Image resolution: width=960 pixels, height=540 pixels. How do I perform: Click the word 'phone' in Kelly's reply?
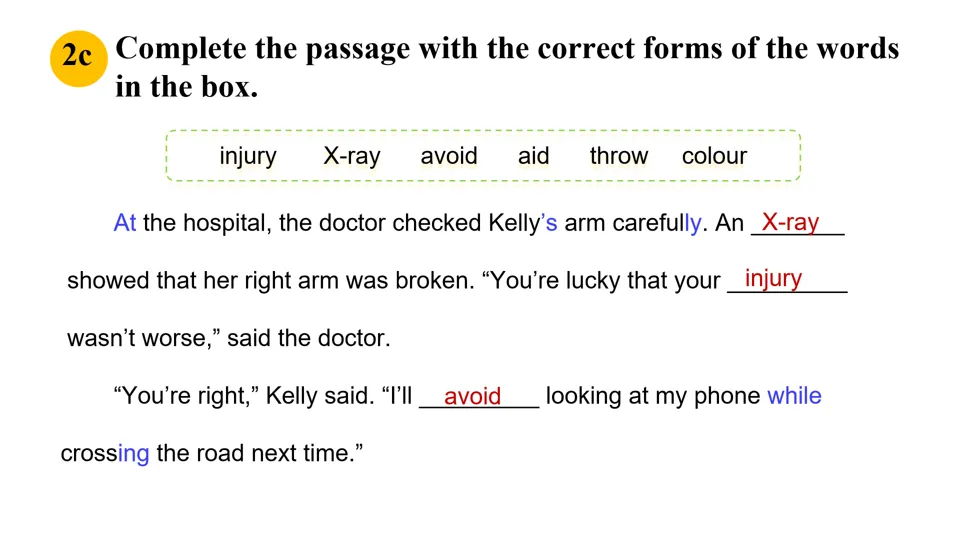[x=727, y=396]
